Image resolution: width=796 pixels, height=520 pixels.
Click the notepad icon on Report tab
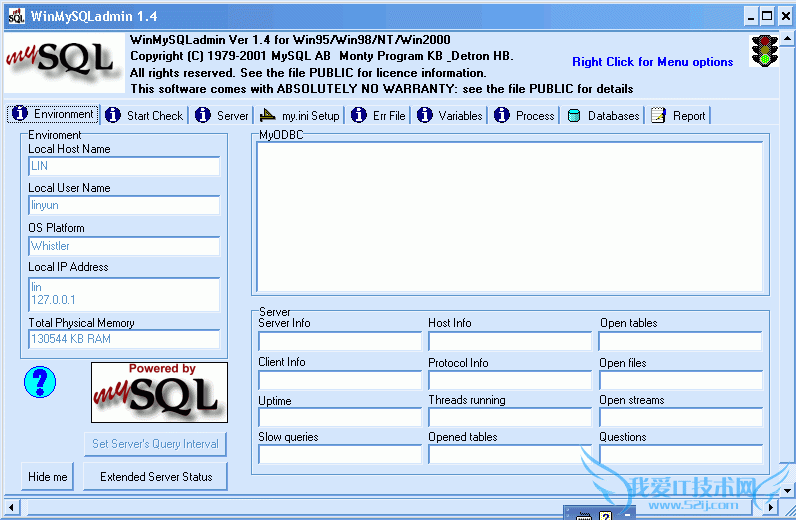pyautogui.click(x=658, y=116)
